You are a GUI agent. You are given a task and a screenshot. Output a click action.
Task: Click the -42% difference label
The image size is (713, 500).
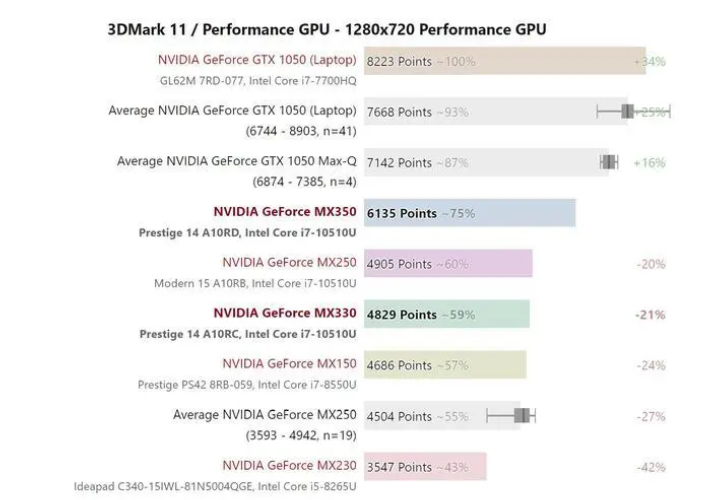(650, 465)
